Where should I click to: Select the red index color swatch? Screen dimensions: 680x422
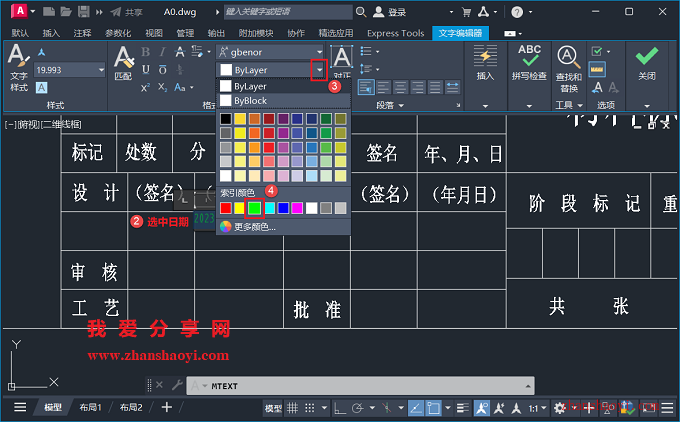226,208
